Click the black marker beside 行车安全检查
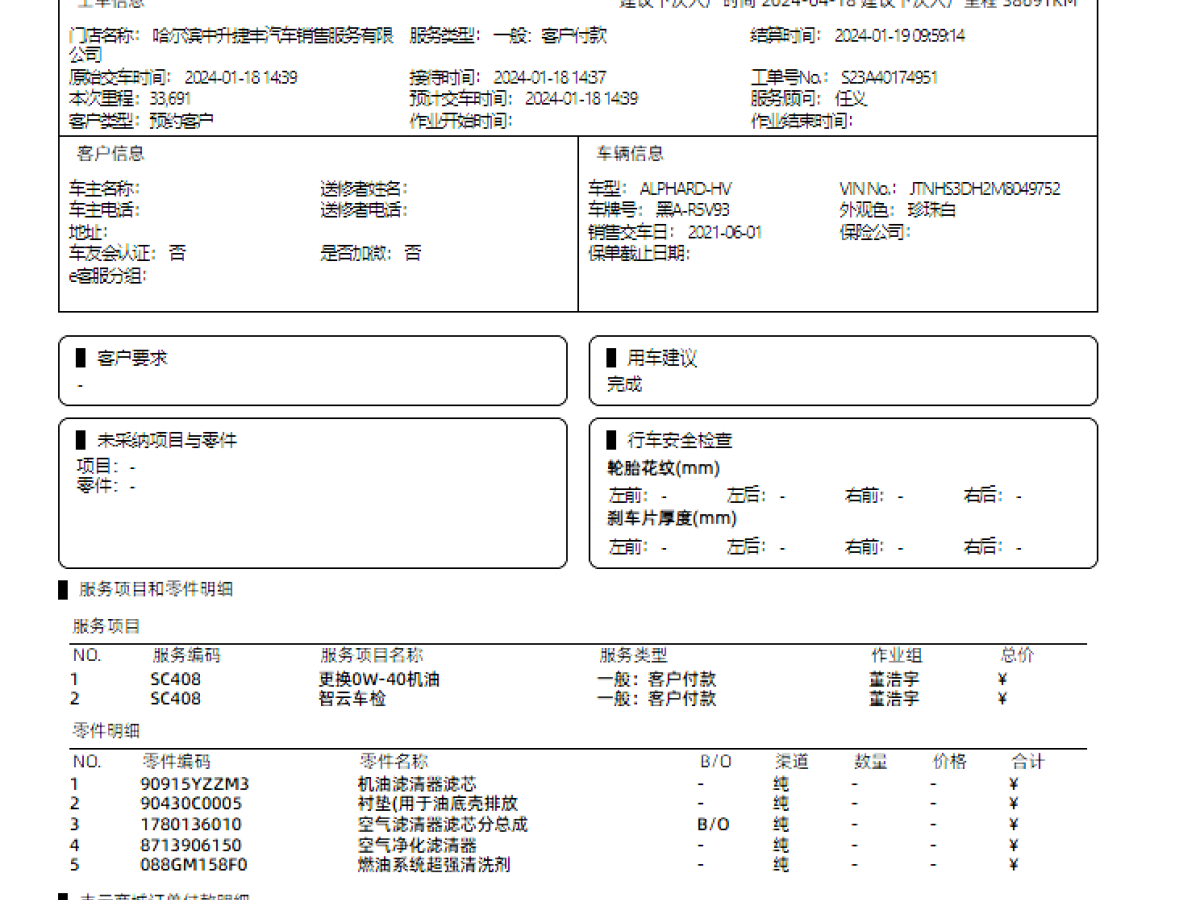This screenshot has width=1200, height=900. [x=611, y=440]
